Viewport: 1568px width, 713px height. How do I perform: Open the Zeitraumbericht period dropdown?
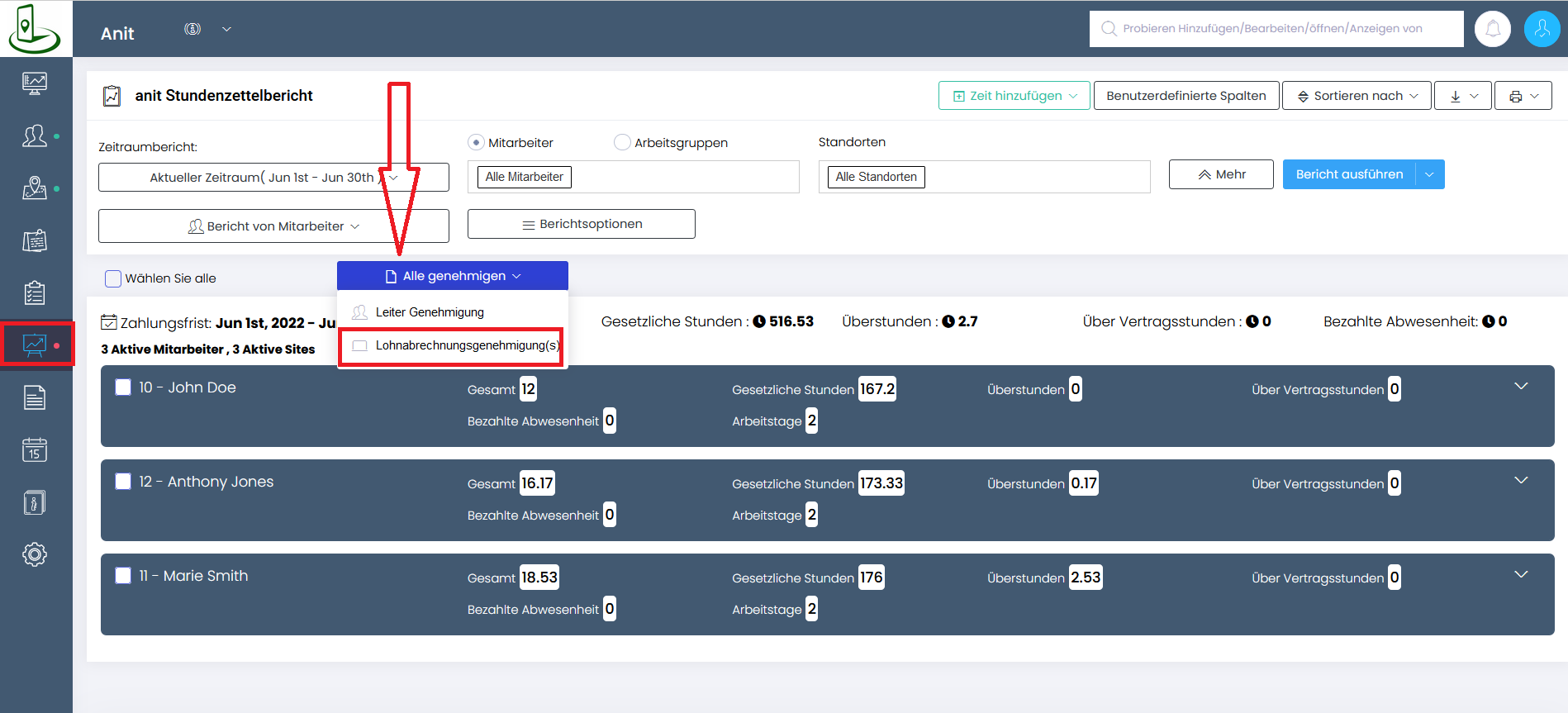pos(273,178)
